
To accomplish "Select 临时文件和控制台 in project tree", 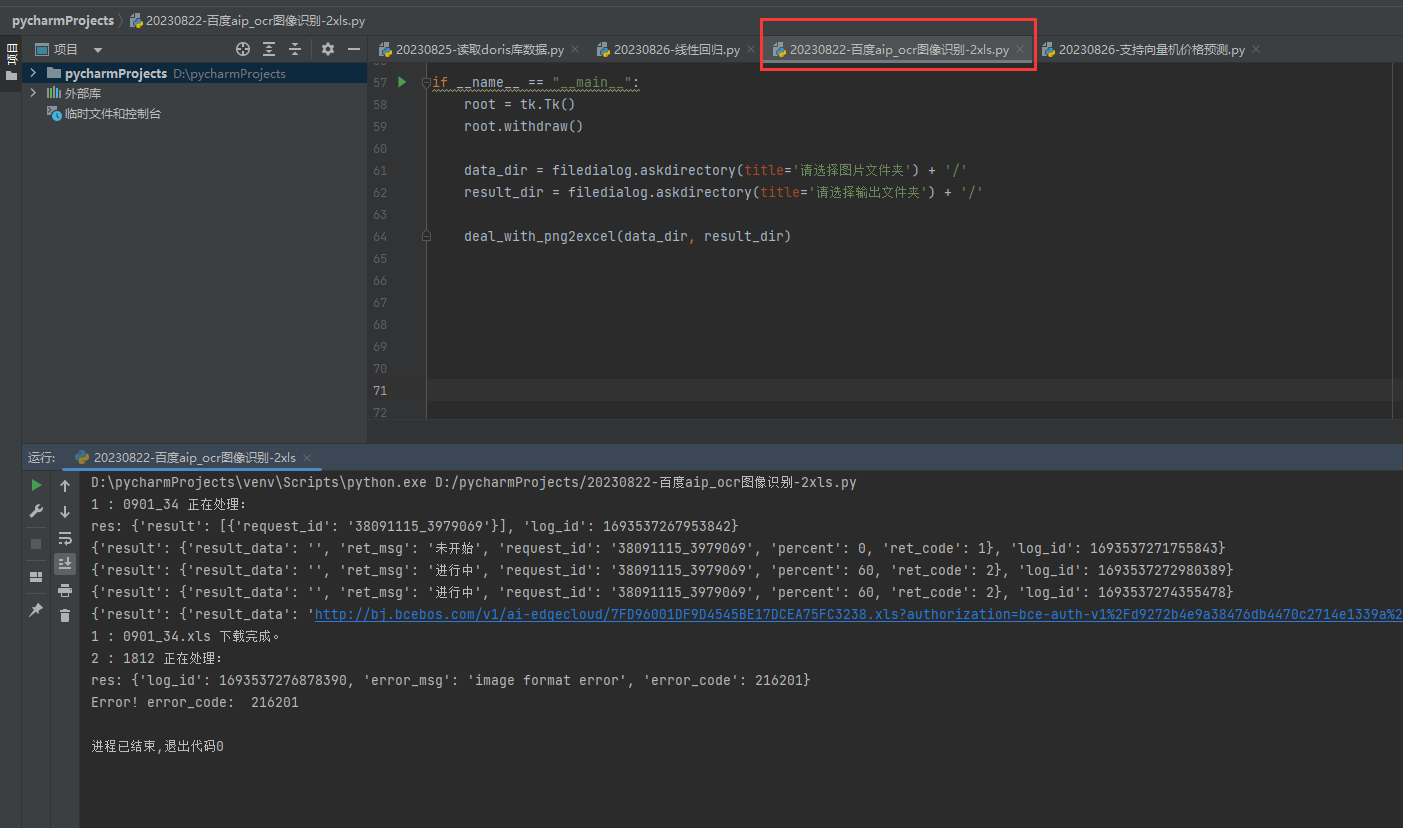I will (x=112, y=114).
